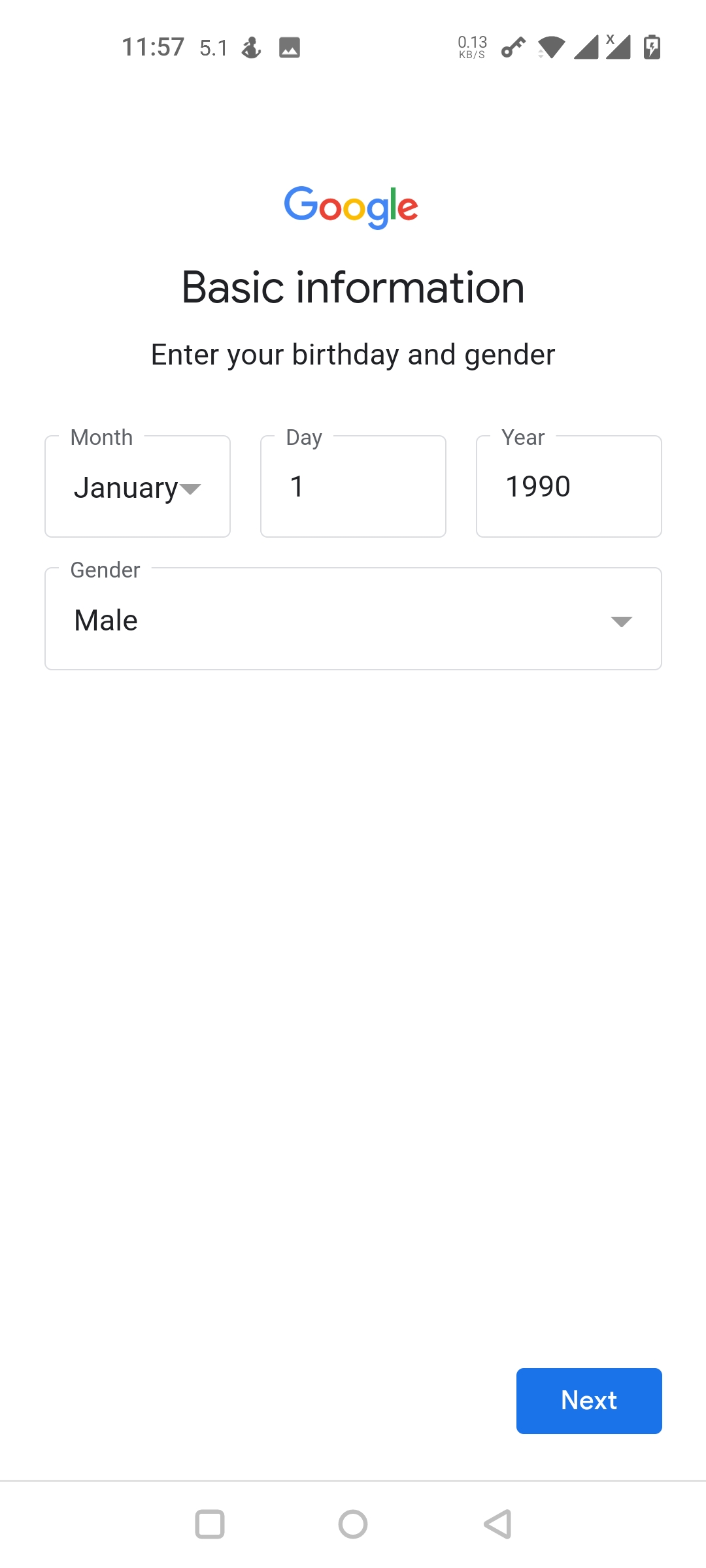Image resolution: width=706 pixels, height=1568 pixels.
Task: Tap the Basic information heading
Action: click(353, 287)
